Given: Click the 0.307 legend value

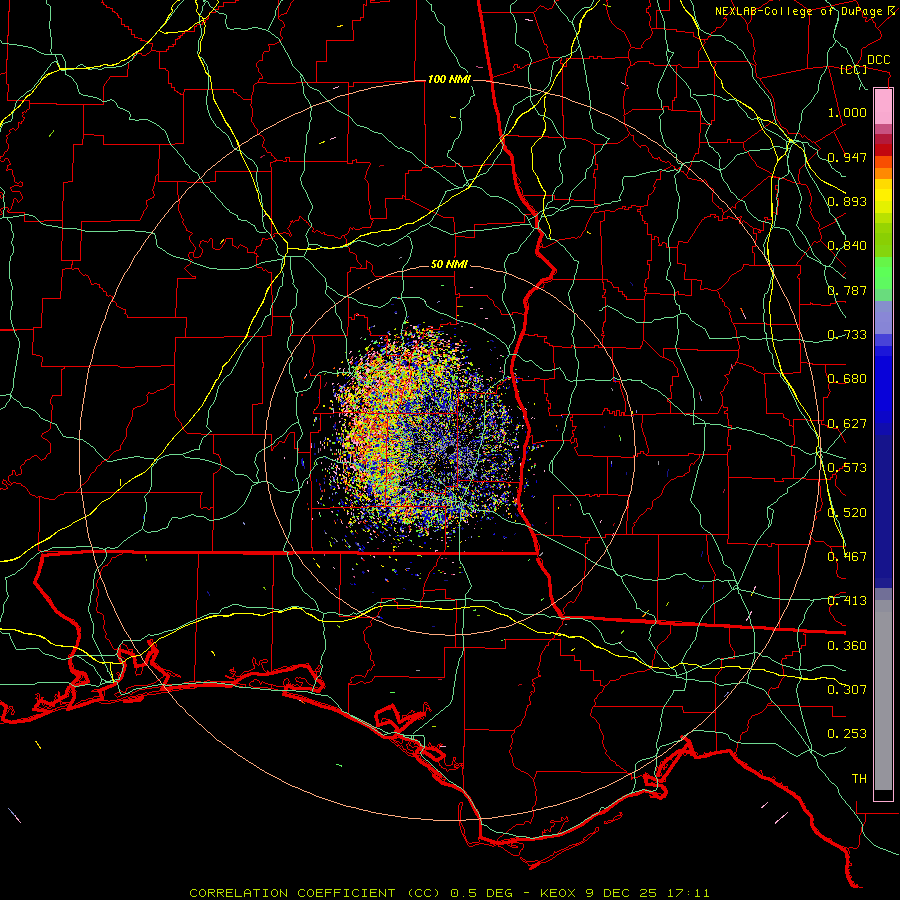Looking at the screenshot, I should pos(847,690).
